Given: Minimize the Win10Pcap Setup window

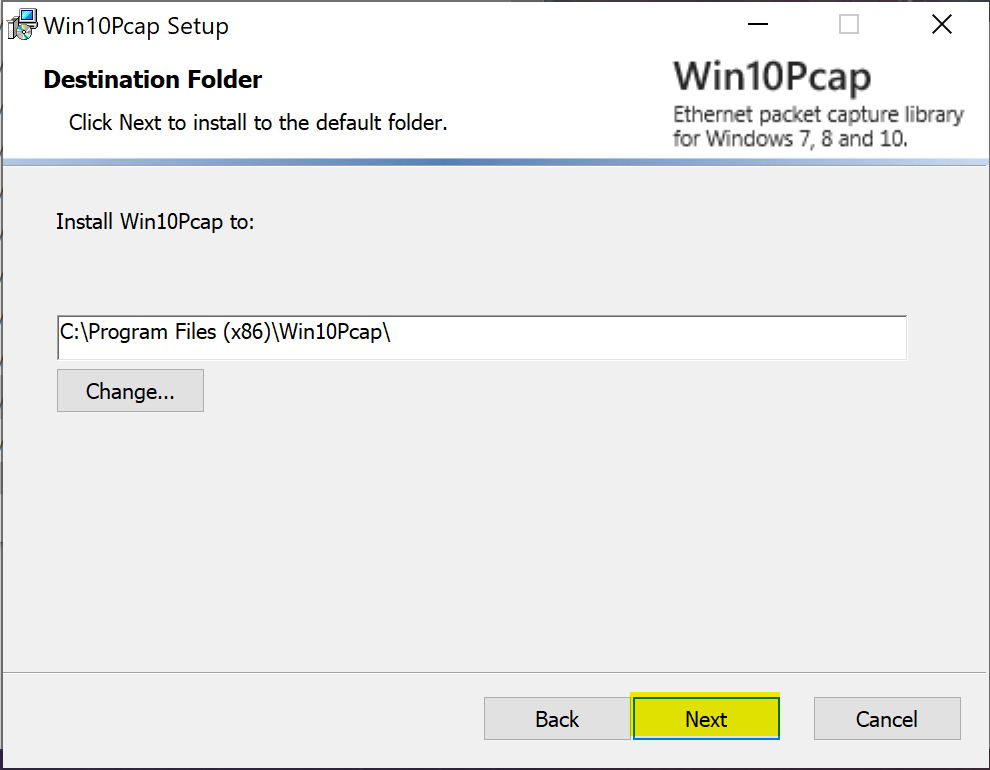Looking at the screenshot, I should (x=758, y=25).
